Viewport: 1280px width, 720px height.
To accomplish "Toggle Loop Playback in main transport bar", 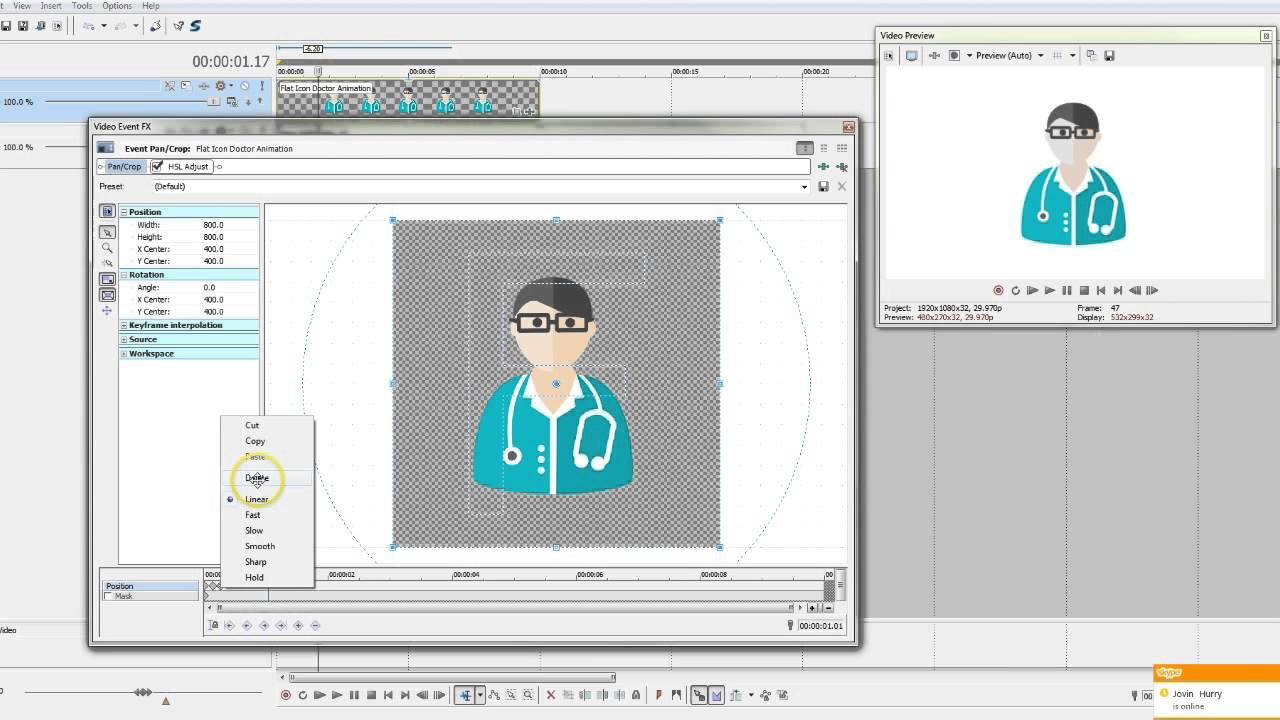I will click(x=303, y=695).
